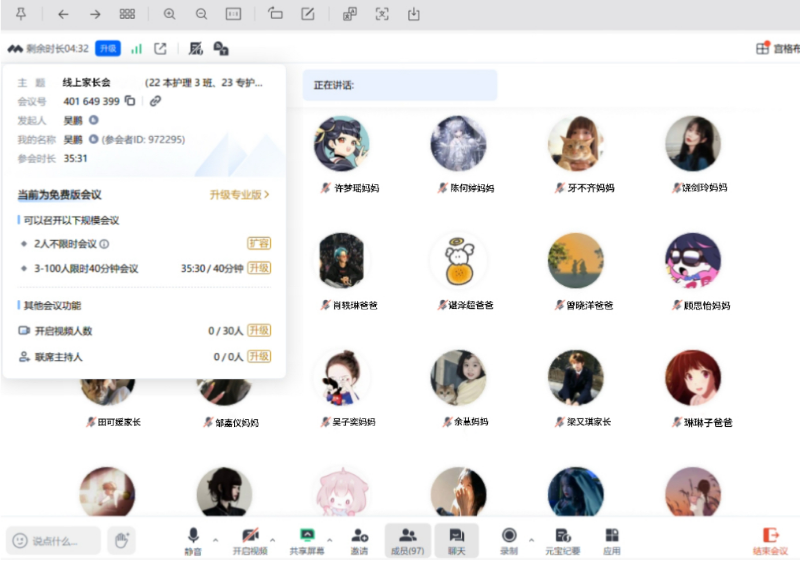Viewport: 800px width, 561px height.
Task: Click 升级 beside 35:30 / 40分钟
Action: (x=259, y=268)
